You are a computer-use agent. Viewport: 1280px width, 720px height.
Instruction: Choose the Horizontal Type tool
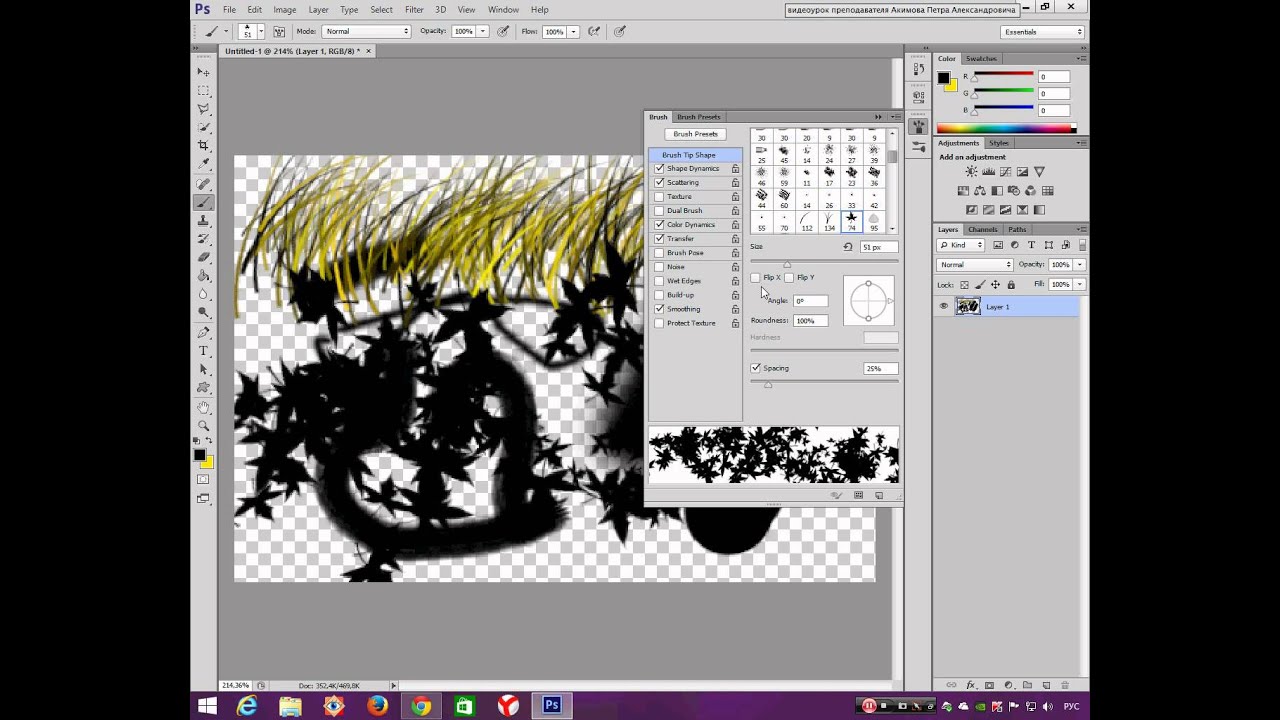[x=204, y=351]
